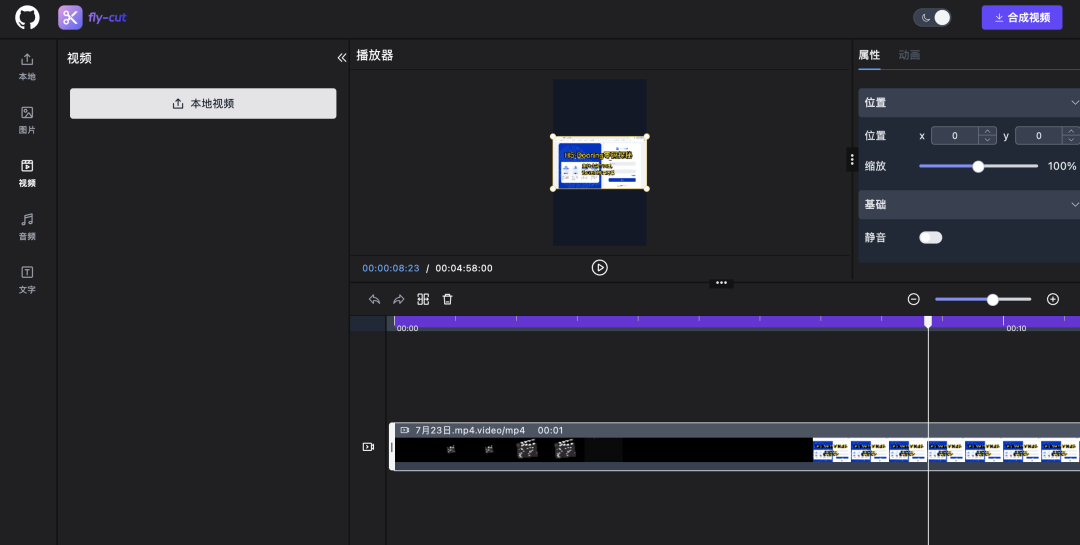Viewport: 1080px width, 545px height.
Task: Collapse the 视频 side panel
Action: pos(342,58)
